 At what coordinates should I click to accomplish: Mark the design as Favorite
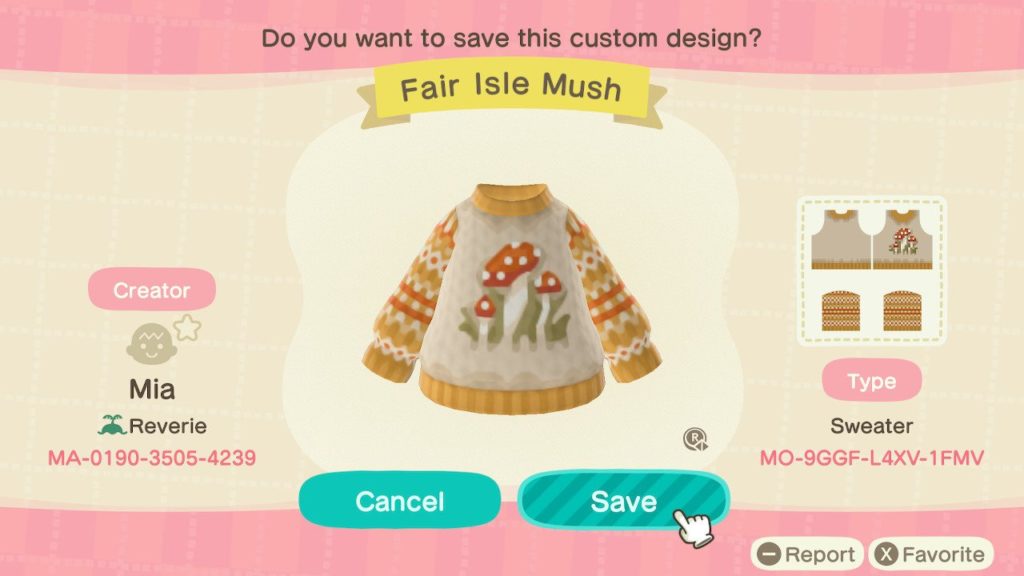[931, 554]
